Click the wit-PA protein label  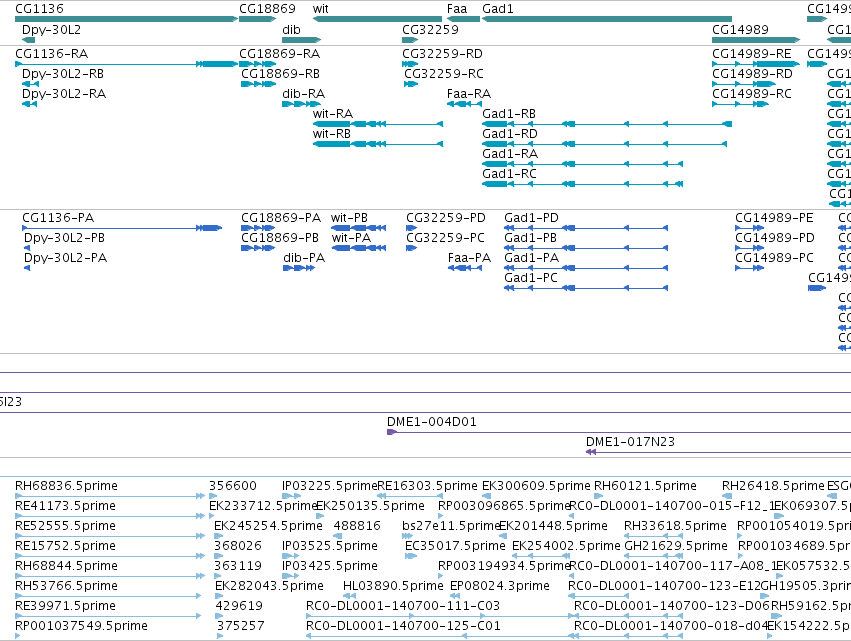[351, 238]
